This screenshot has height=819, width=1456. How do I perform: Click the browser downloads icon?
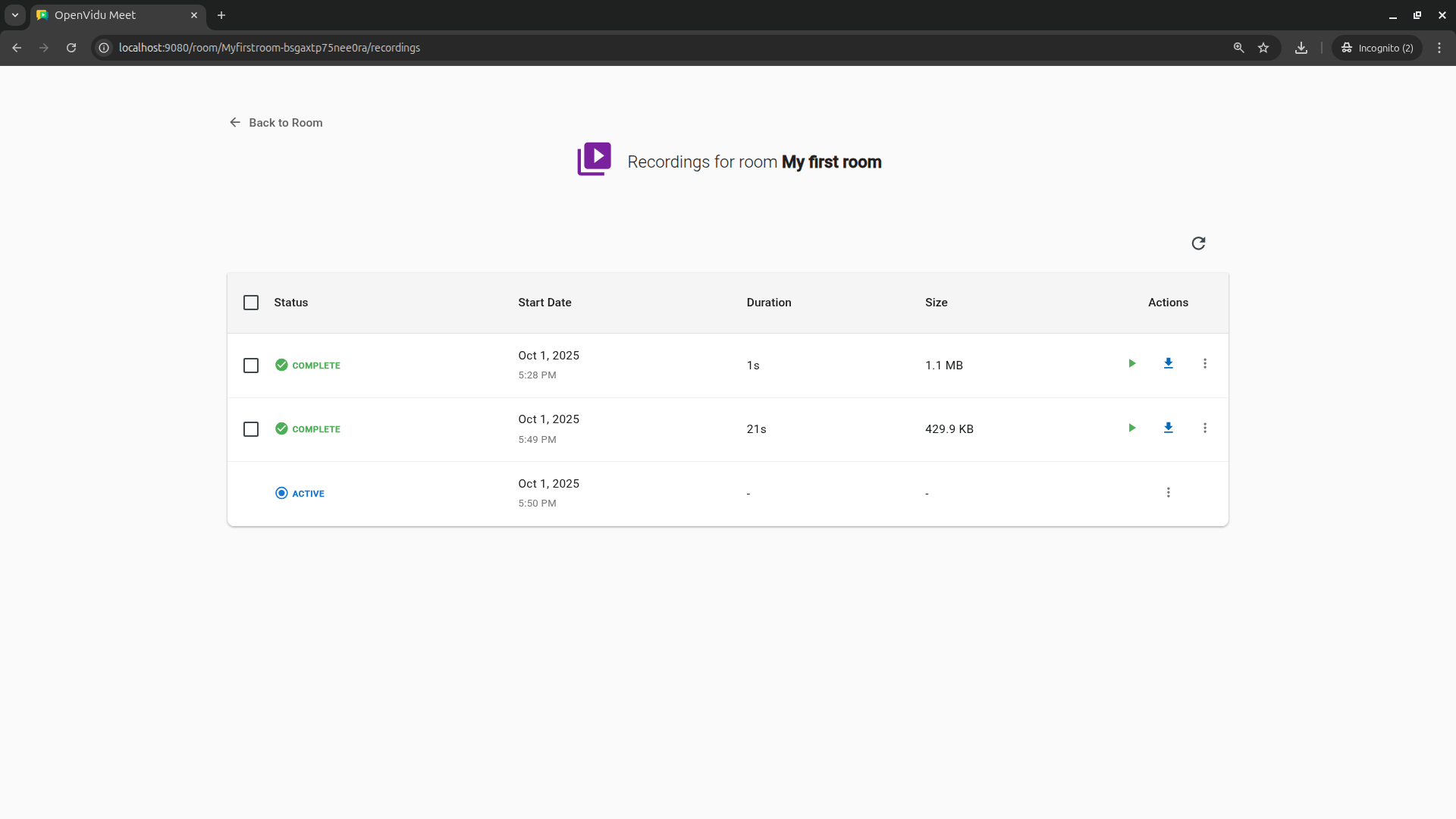coord(1301,48)
